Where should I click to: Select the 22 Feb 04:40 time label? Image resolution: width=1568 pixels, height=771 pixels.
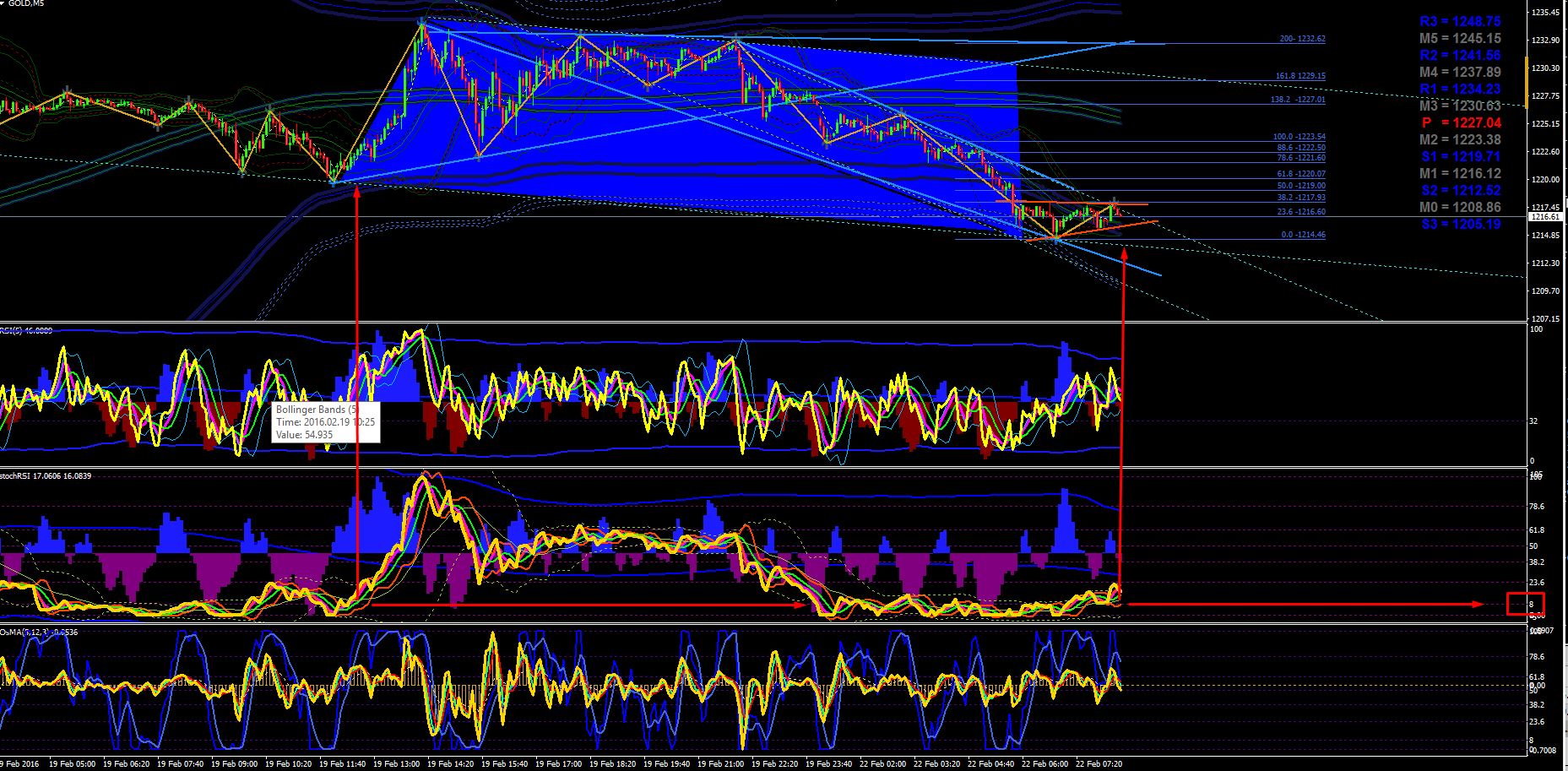pos(990,764)
